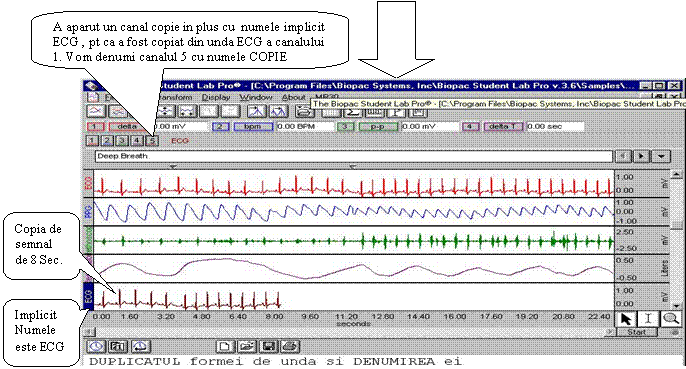
Task: Click the find peak toolbar icon
Action: click(x=256, y=111)
